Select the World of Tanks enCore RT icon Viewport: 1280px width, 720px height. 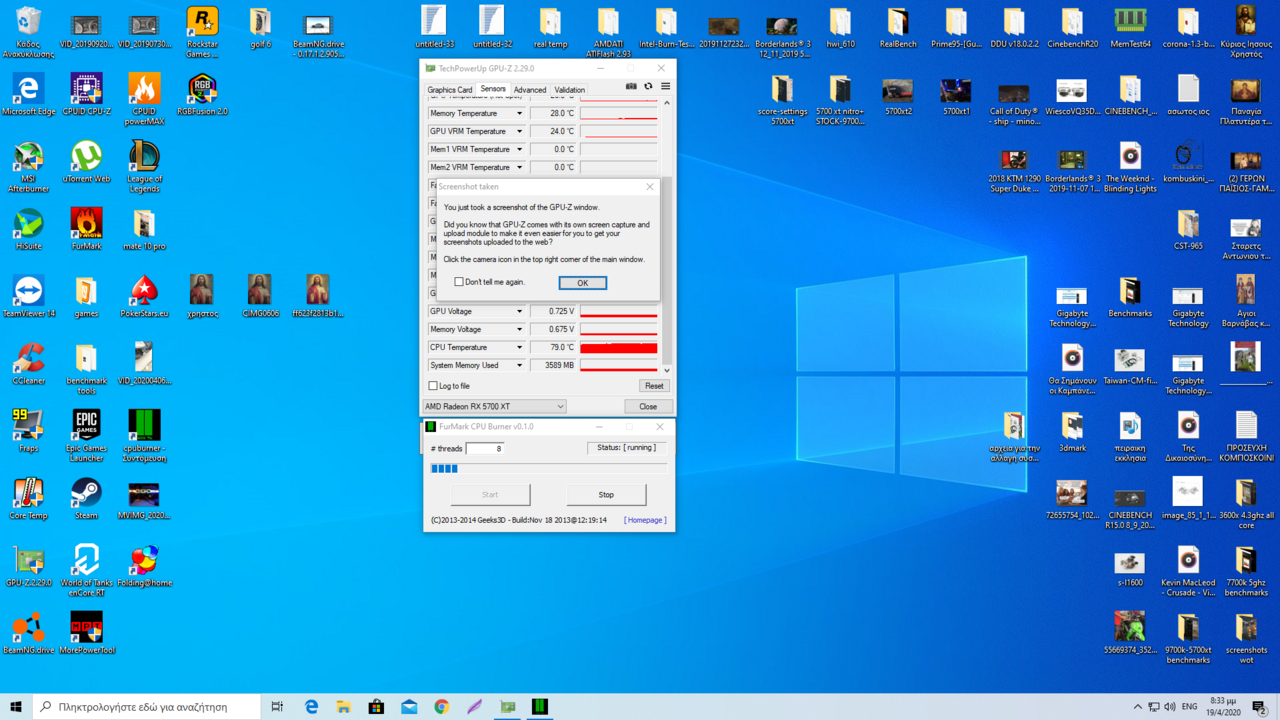pos(86,571)
